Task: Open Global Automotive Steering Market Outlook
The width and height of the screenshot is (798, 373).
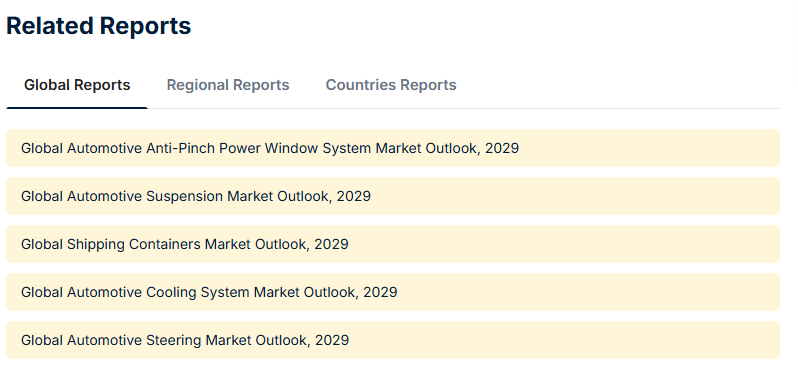Action: [x=185, y=340]
